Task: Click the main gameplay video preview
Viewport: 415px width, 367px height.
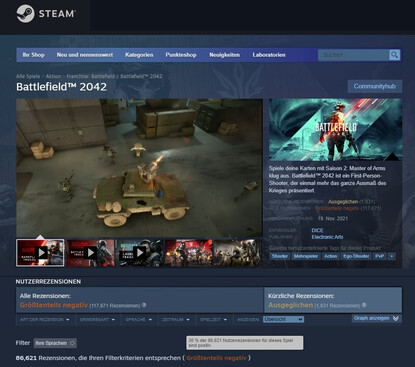Action: (x=139, y=168)
